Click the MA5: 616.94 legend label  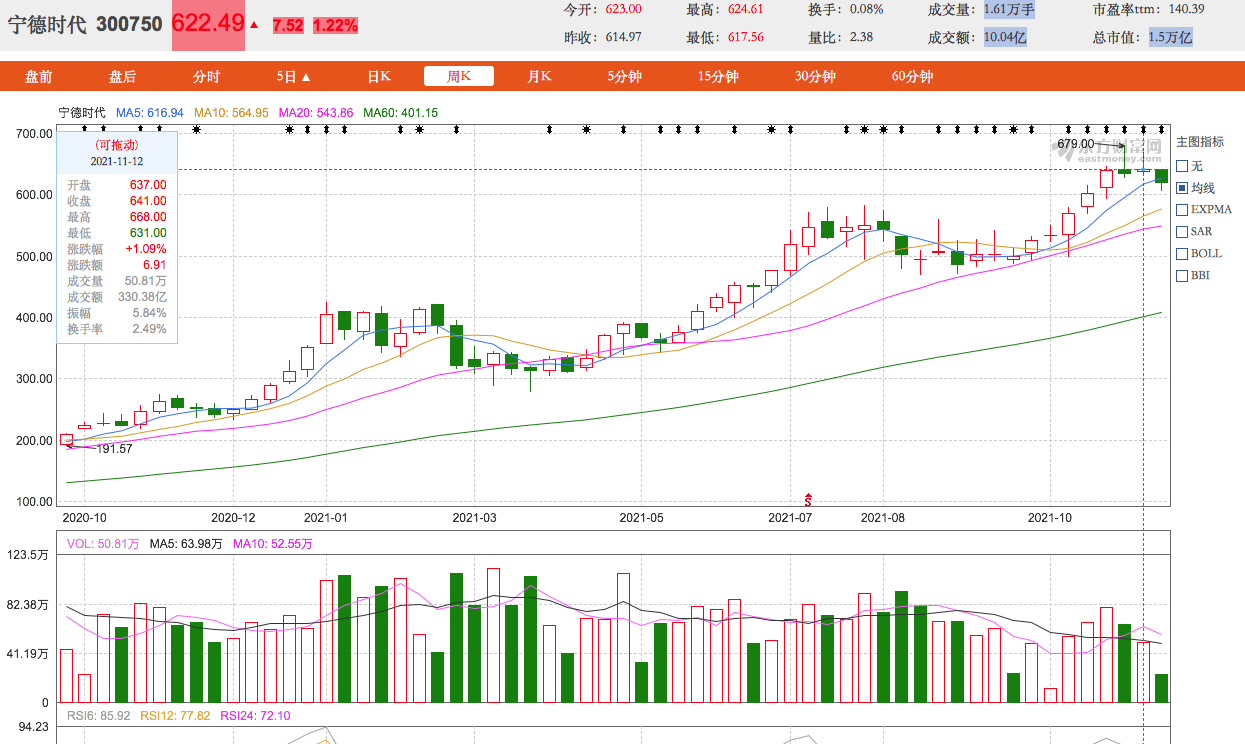pos(150,113)
